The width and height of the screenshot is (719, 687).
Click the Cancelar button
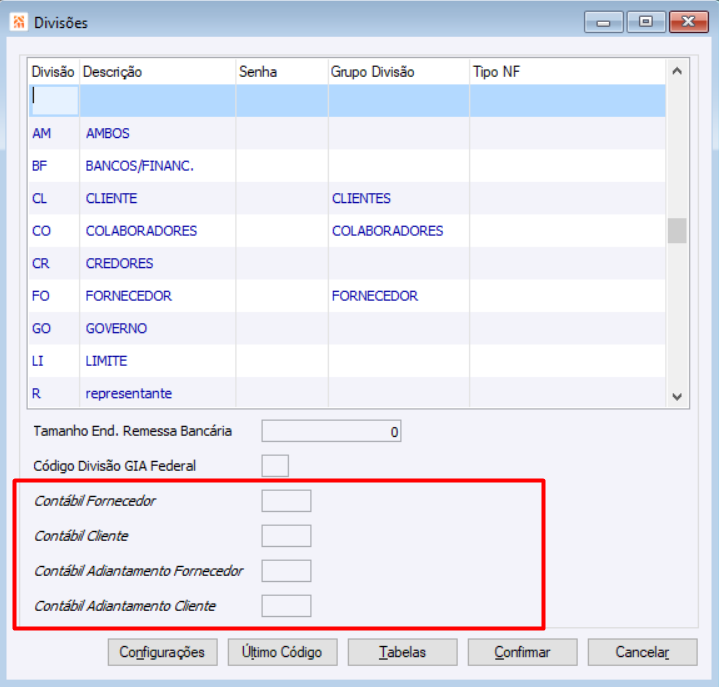click(x=642, y=652)
